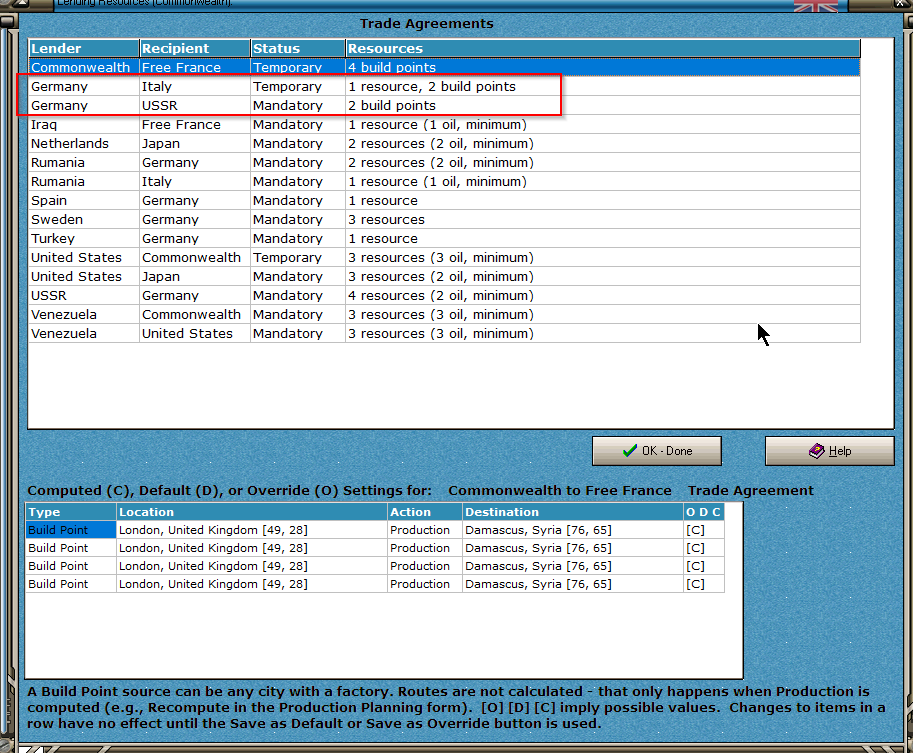Select Venezuela lender cell in Commonwealth row
913x753 pixels.
[84, 315]
